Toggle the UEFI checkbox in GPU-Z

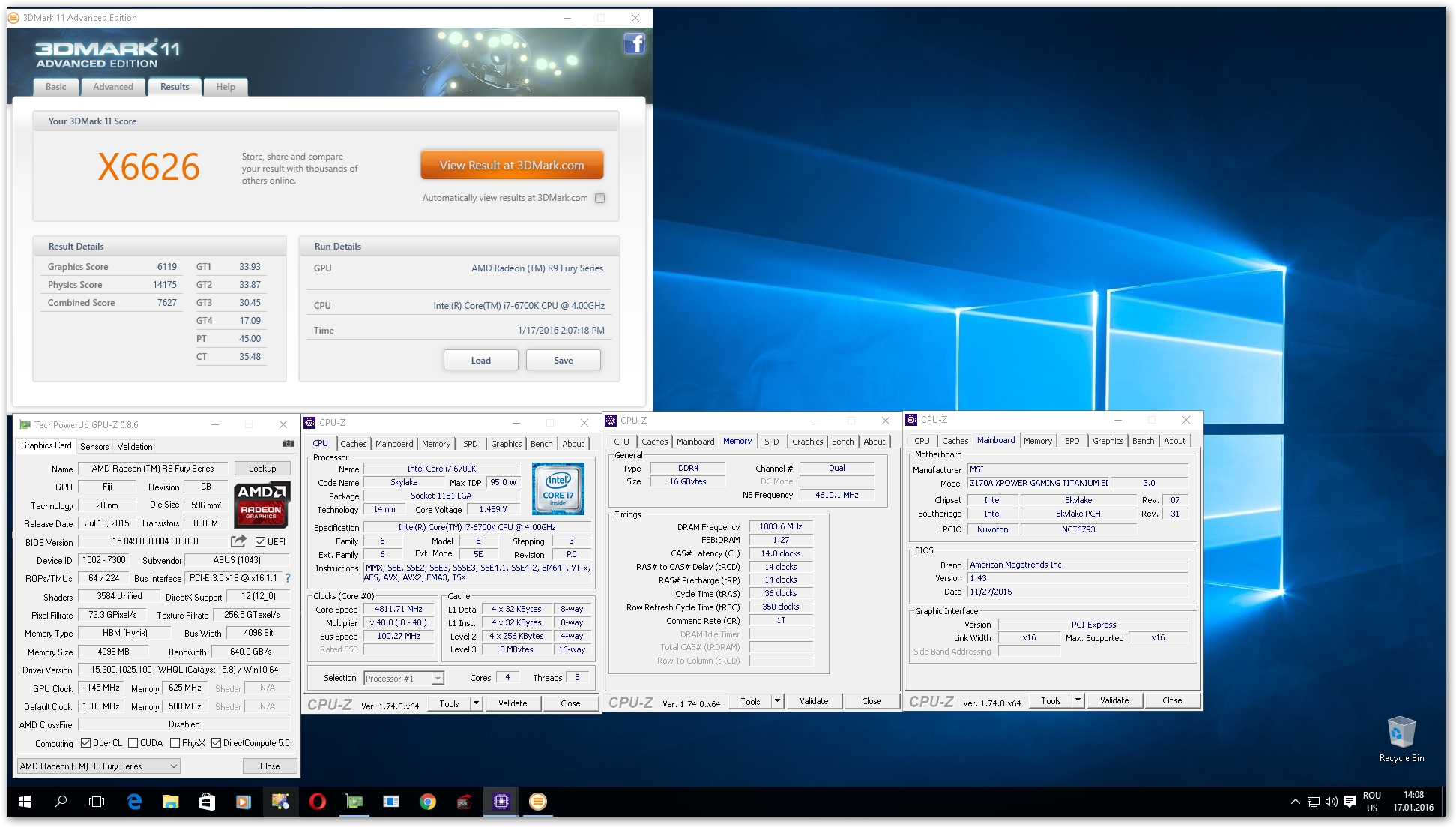tap(260, 541)
